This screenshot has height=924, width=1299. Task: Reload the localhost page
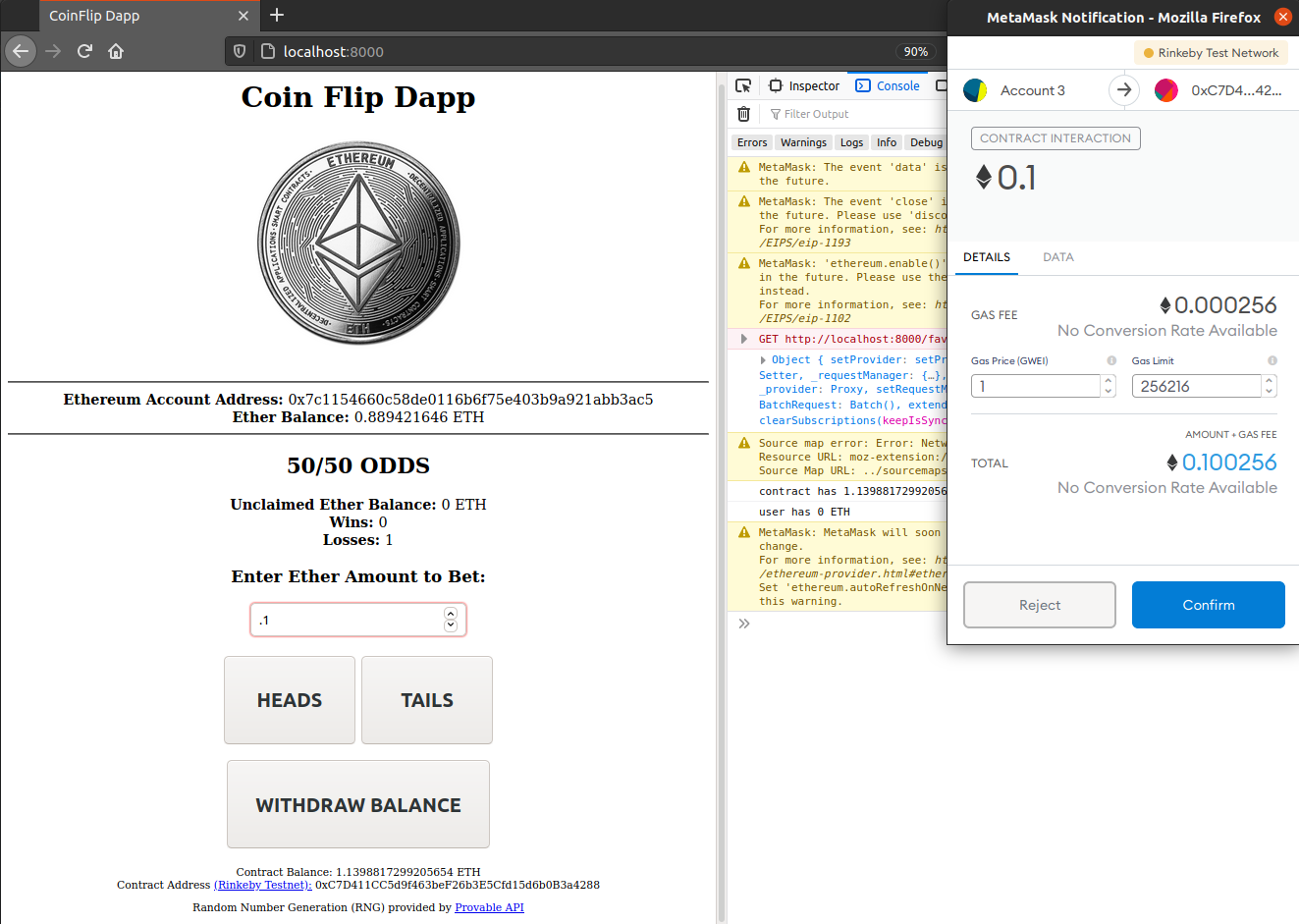[x=84, y=51]
